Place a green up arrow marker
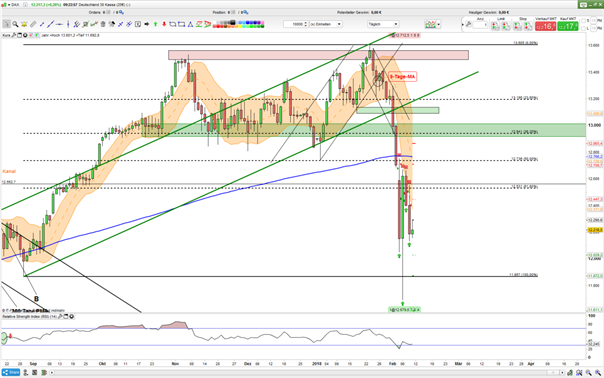This screenshot has height=378, width=604. [x=156, y=24]
